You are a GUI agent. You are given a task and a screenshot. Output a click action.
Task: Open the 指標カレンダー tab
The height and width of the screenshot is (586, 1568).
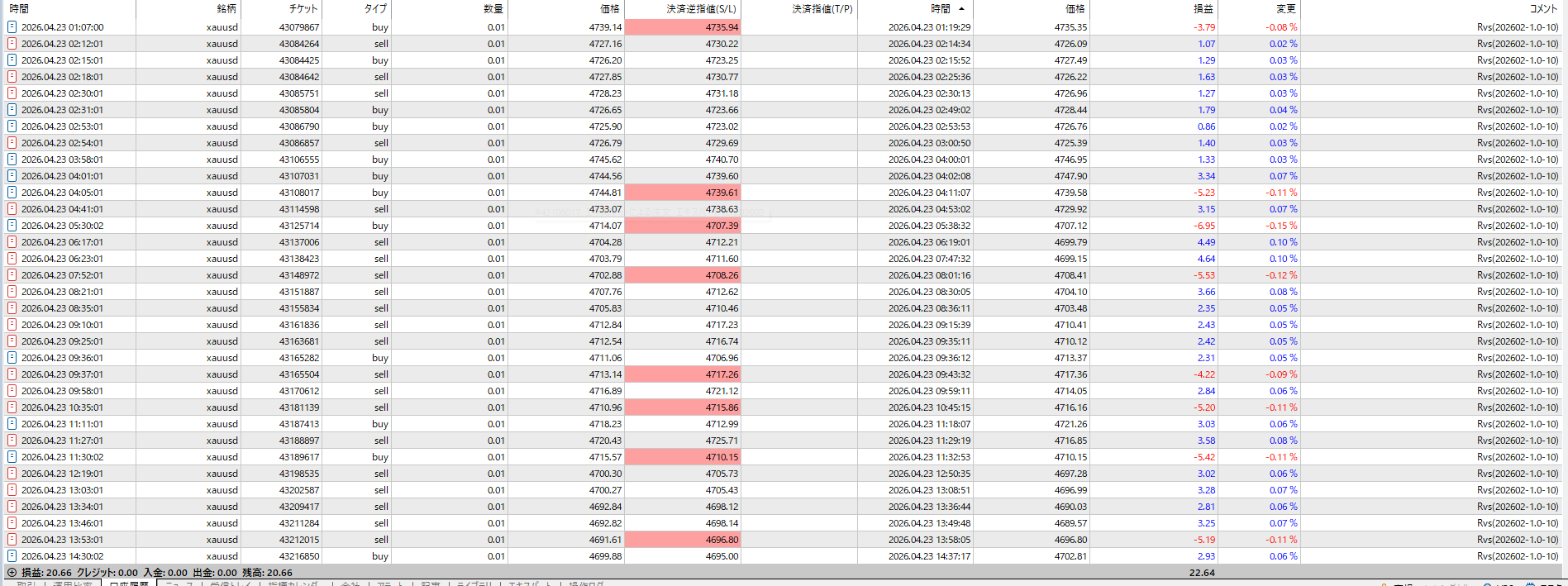[293, 584]
